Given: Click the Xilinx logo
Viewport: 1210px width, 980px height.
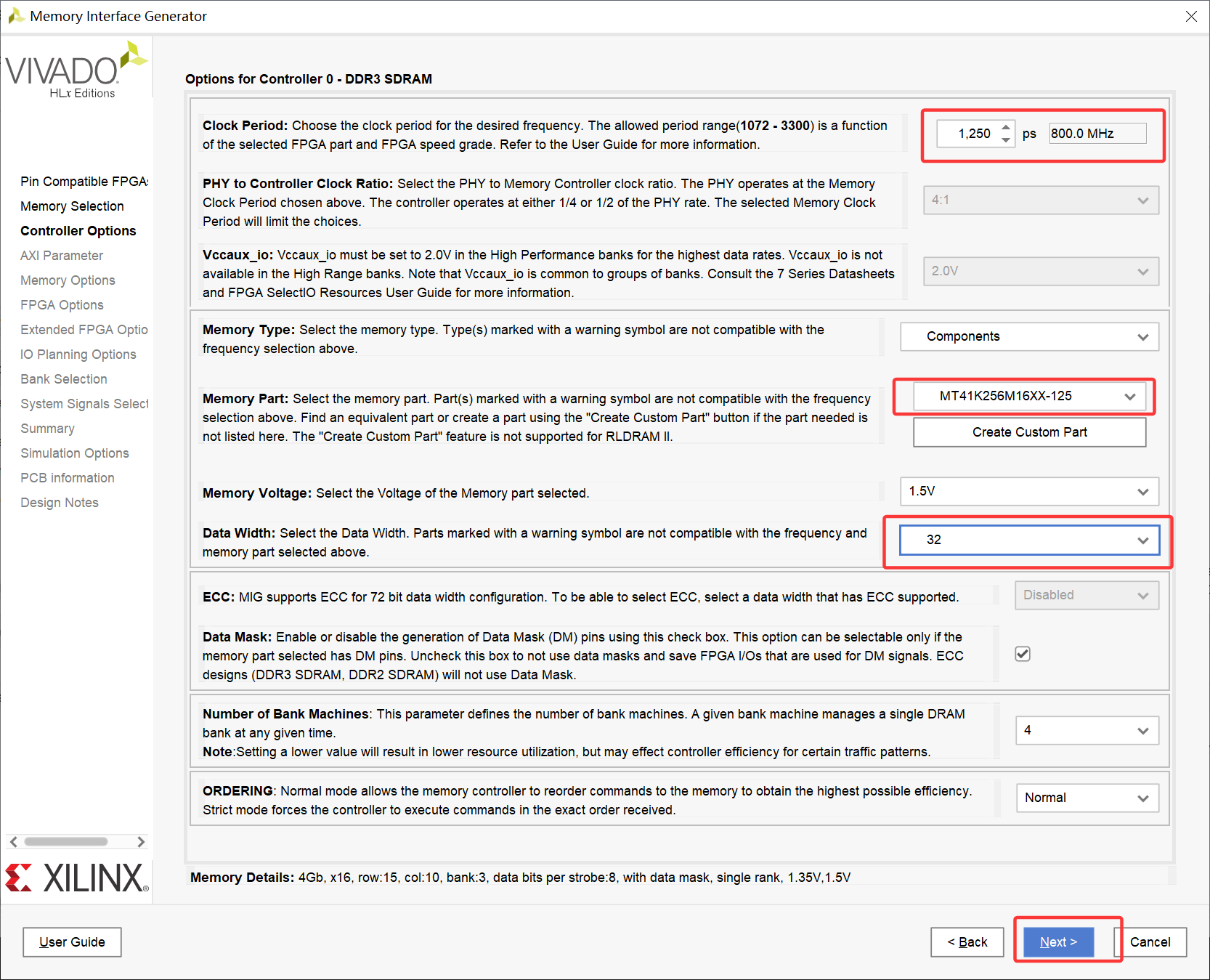Looking at the screenshot, I should (76, 878).
